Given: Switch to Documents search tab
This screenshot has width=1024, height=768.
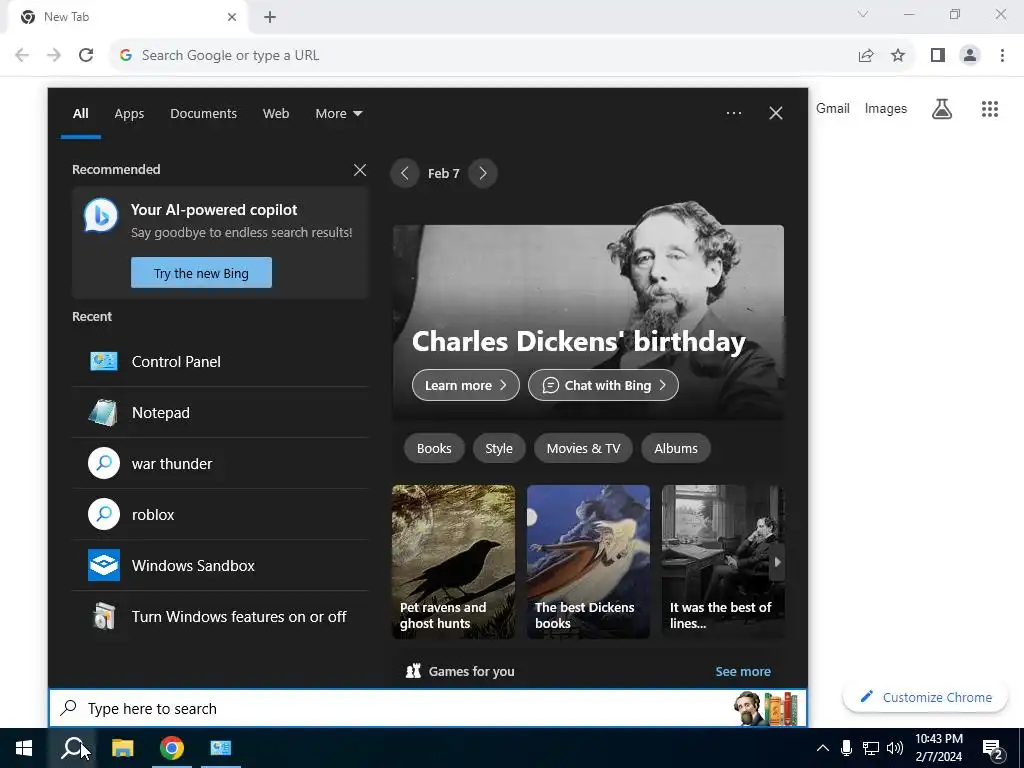Looking at the screenshot, I should tap(203, 114).
